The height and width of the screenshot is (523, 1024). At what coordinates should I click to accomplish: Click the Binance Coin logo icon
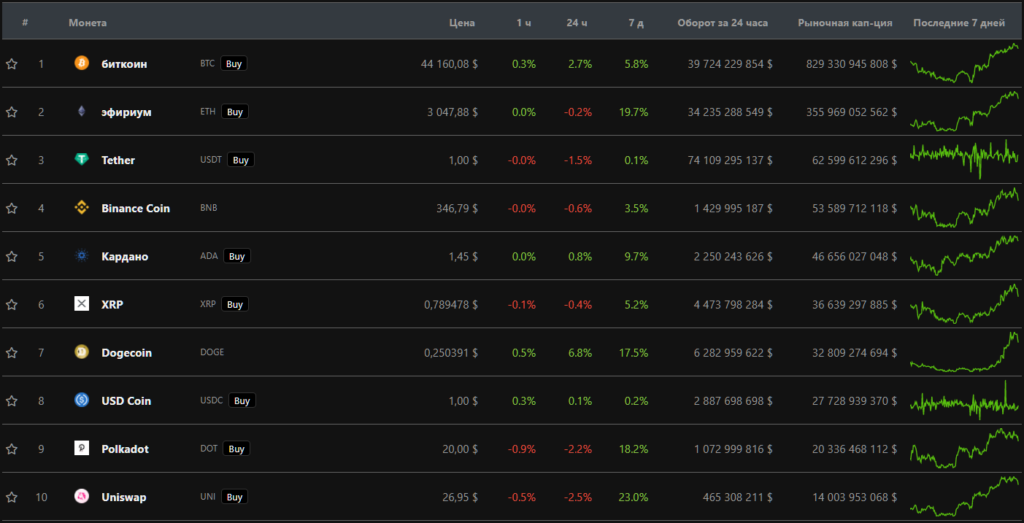(81, 208)
